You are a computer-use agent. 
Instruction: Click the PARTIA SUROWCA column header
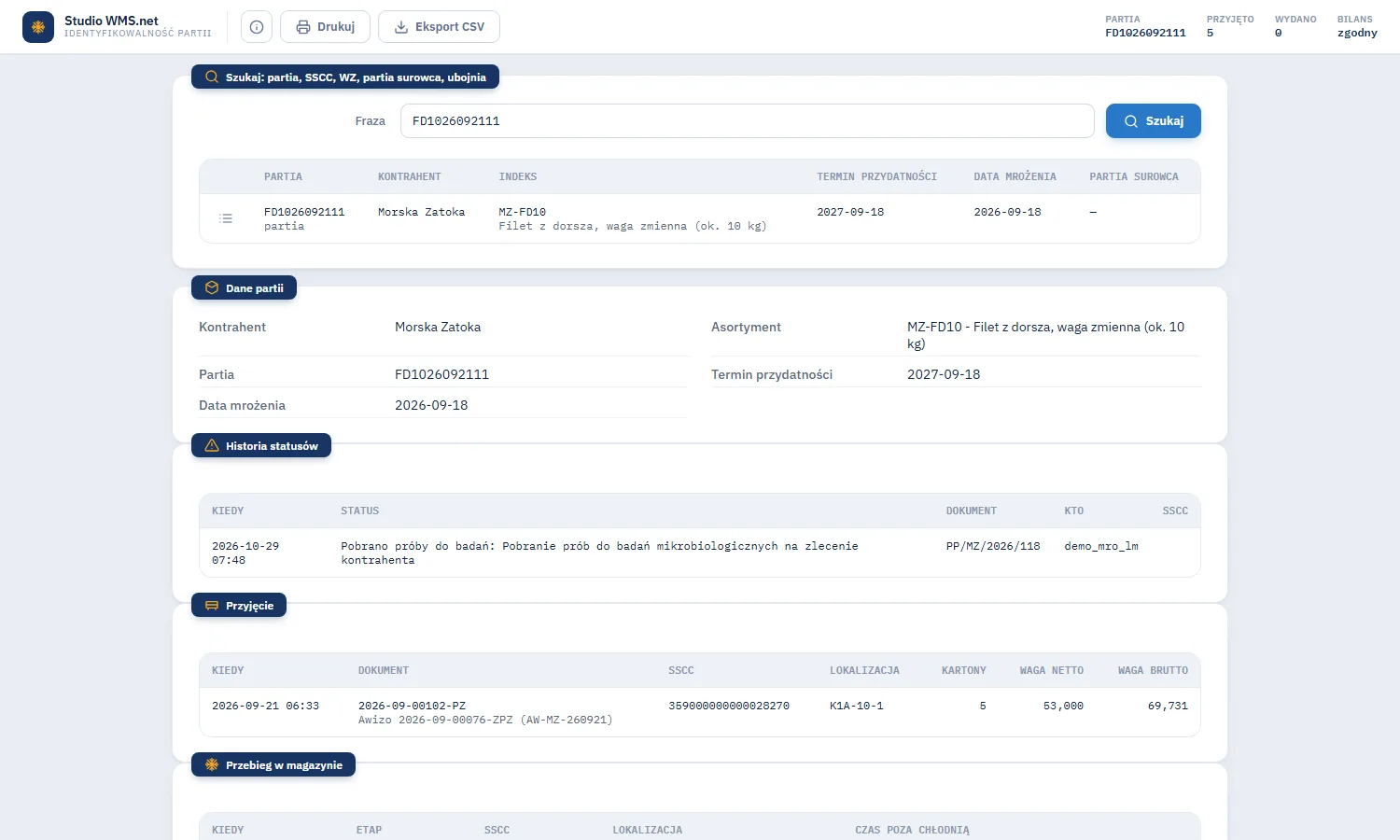coord(1134,176)
